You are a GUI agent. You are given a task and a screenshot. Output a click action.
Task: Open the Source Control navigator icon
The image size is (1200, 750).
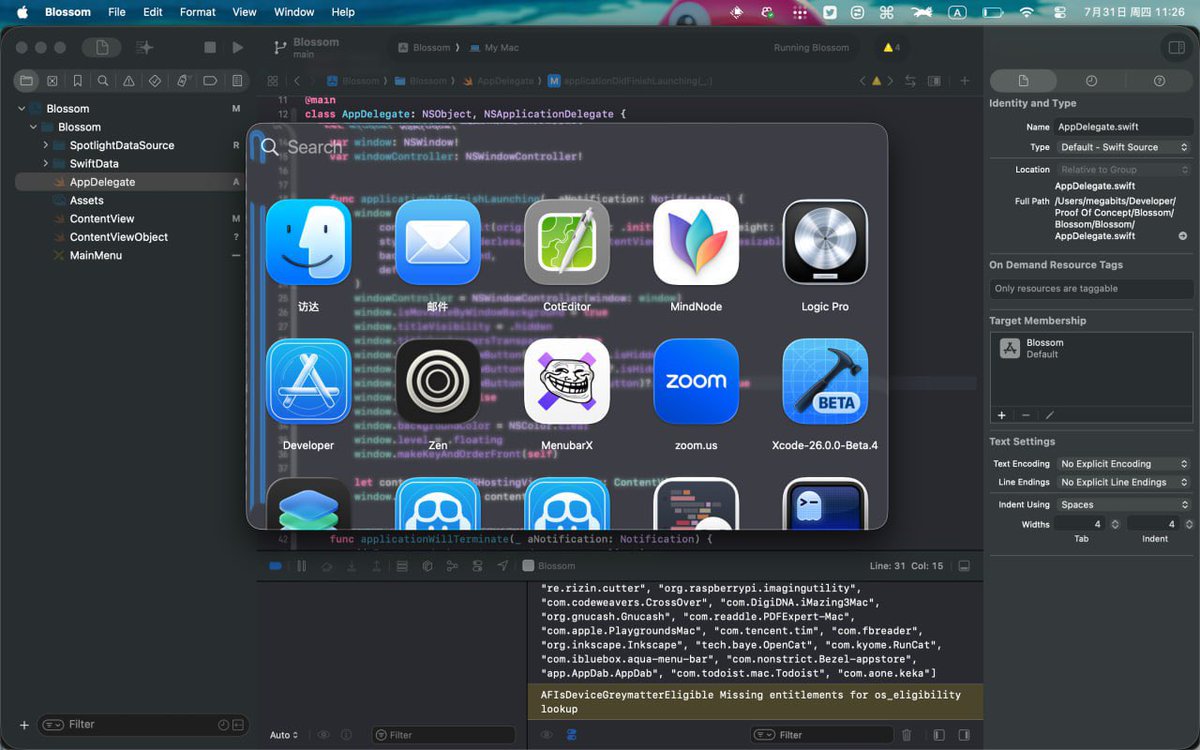(52, 81)
